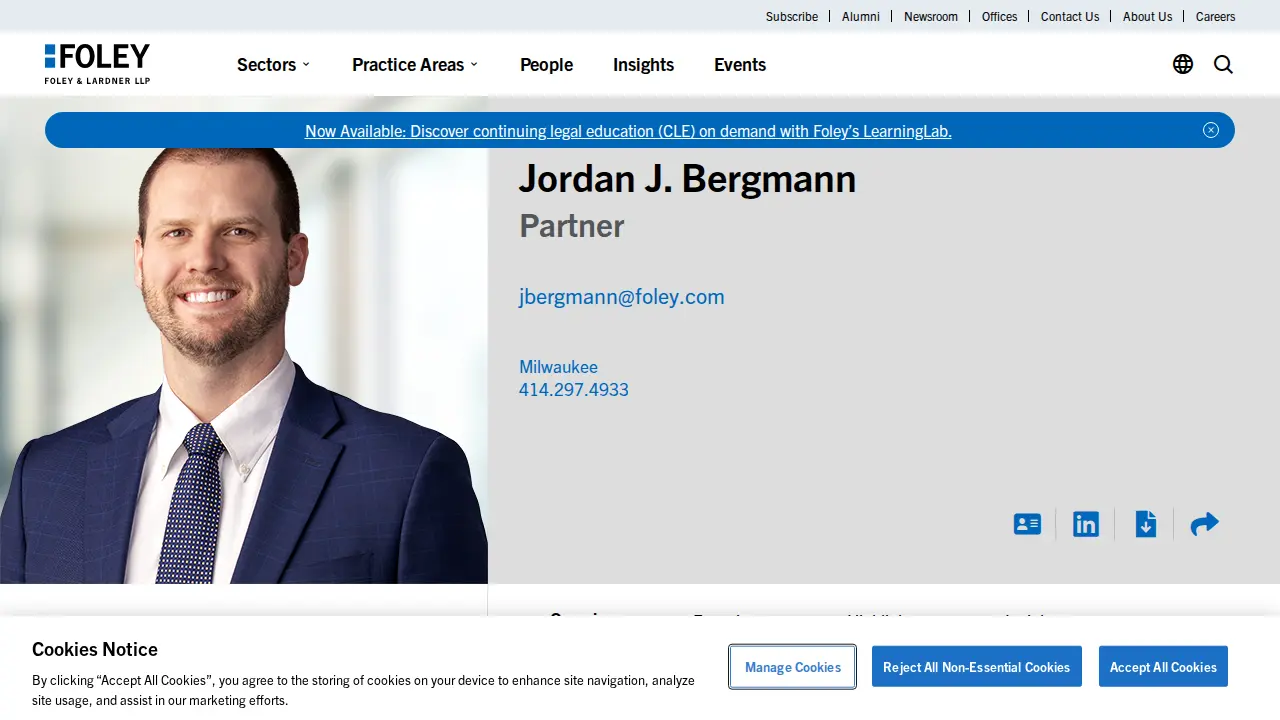Click the Subscribe link in top bar
The image size is (1280, 720).
[792, 16]
